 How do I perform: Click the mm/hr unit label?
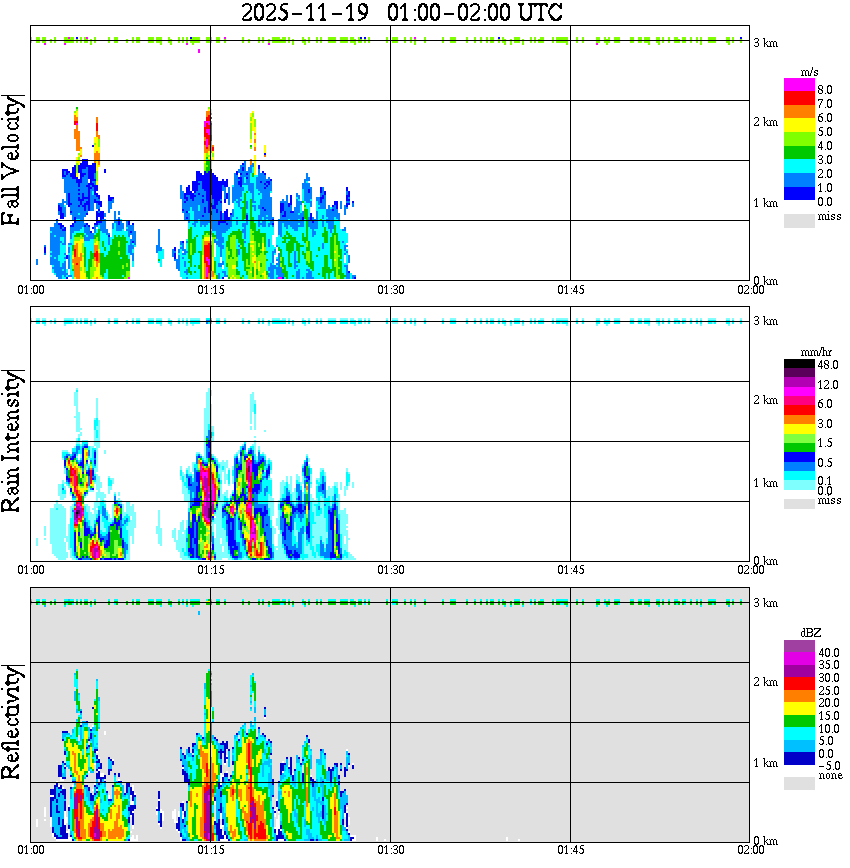point(816,352)
